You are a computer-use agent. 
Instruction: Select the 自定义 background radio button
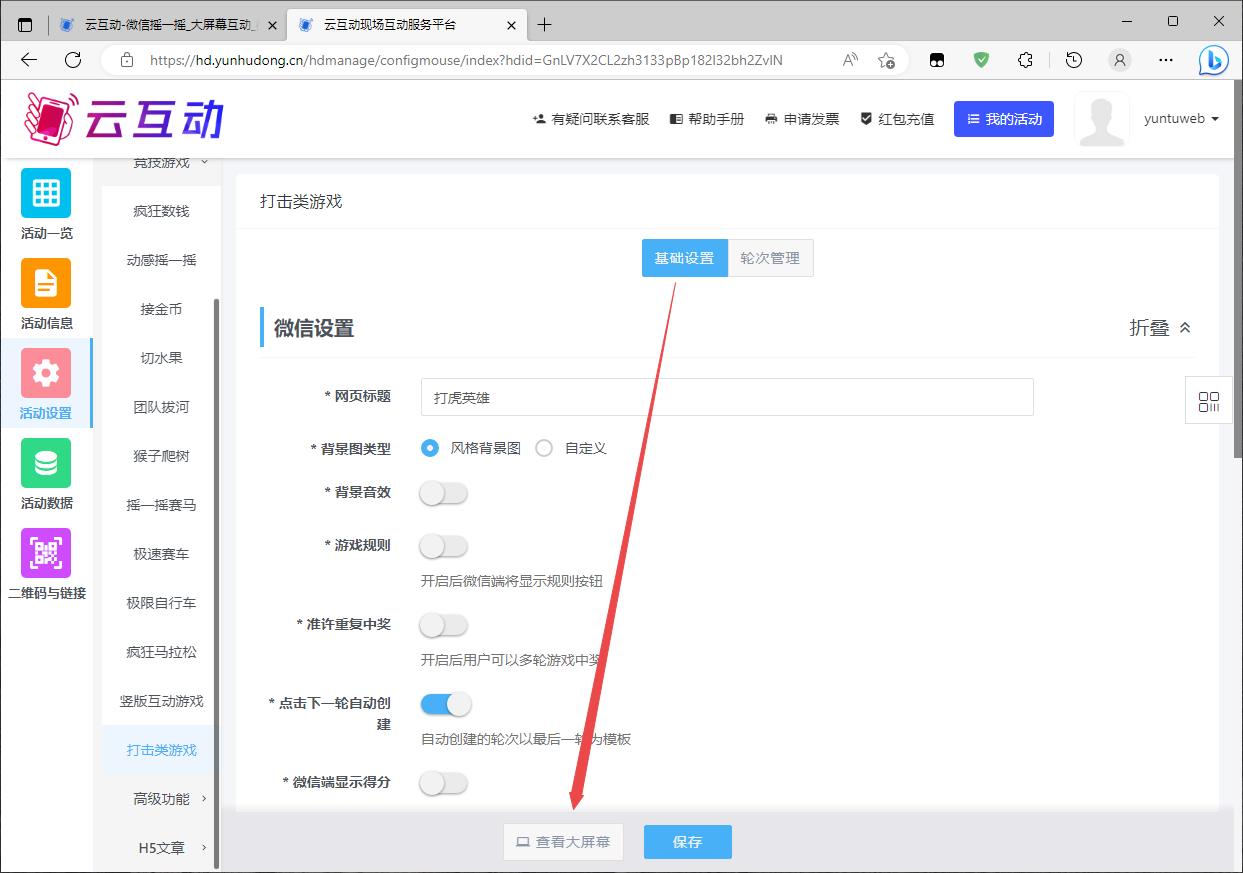point(544,448)
